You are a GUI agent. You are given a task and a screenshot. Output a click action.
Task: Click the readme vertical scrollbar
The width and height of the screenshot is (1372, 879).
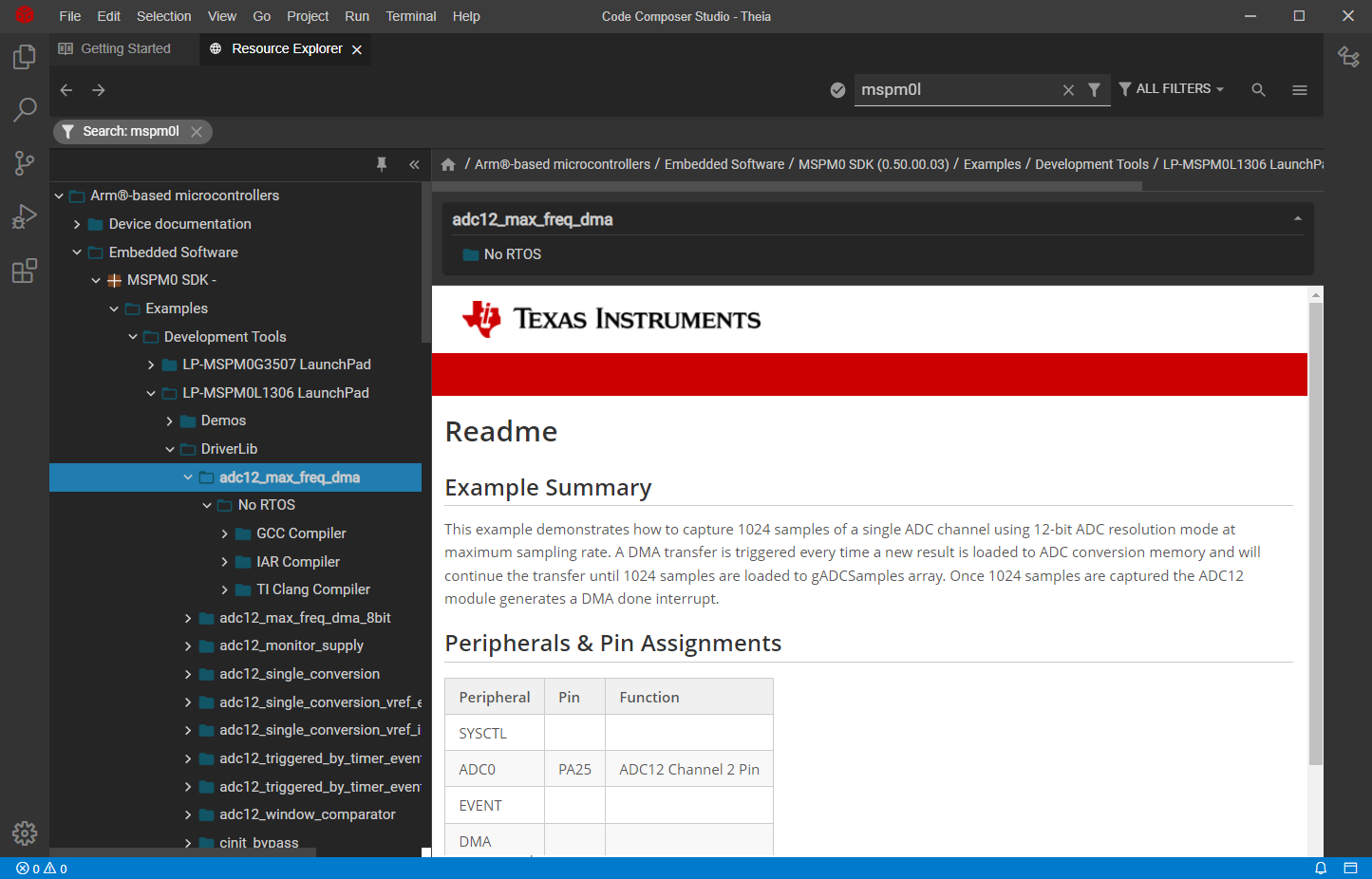tap(1315, 532)
